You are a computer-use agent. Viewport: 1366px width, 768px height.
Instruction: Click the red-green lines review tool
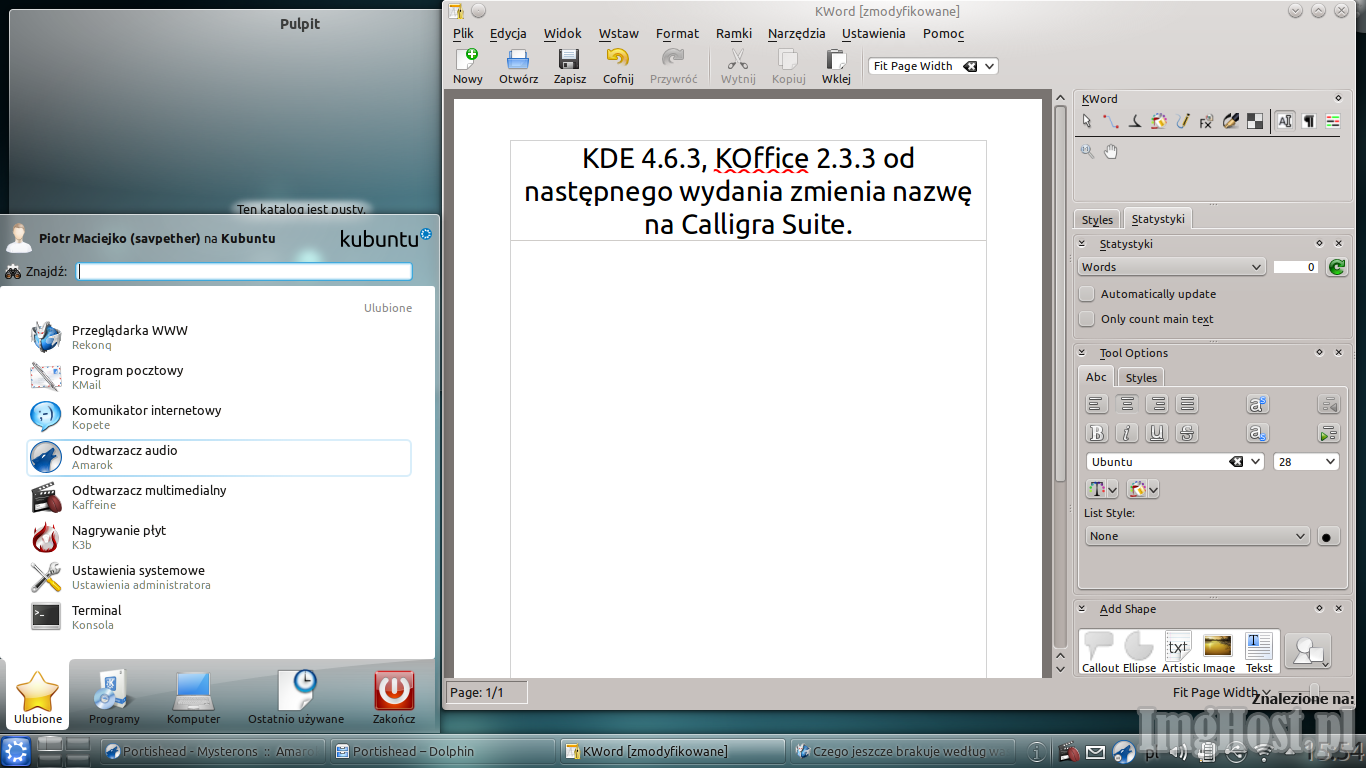(1333, 121)
